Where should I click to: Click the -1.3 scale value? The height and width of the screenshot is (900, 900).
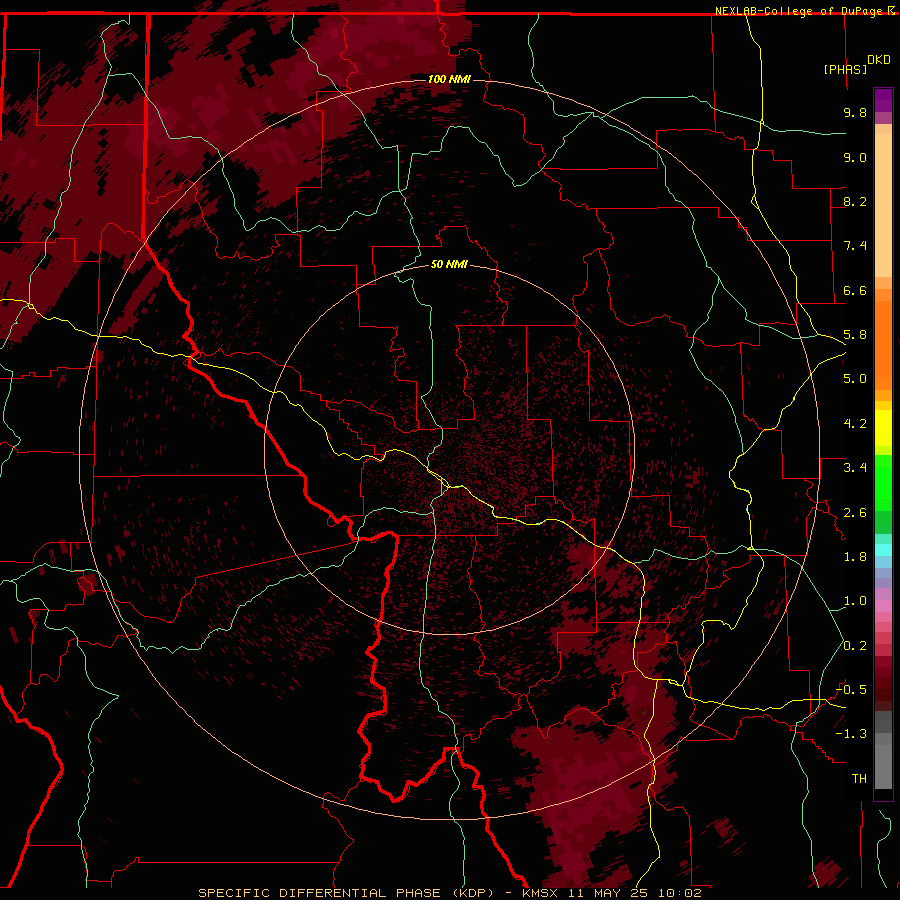(851, 734)
